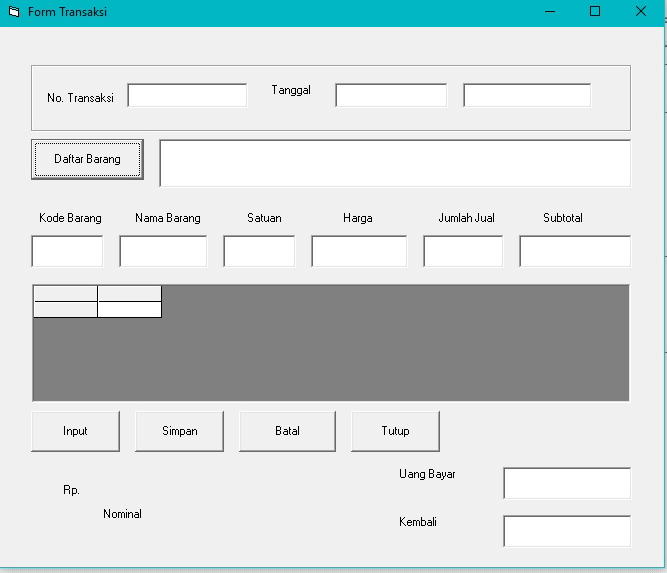The width and height of the screenshot is (667, 573).
Task: Focus the Kode Barang input box
Action: tap(67, 252)
